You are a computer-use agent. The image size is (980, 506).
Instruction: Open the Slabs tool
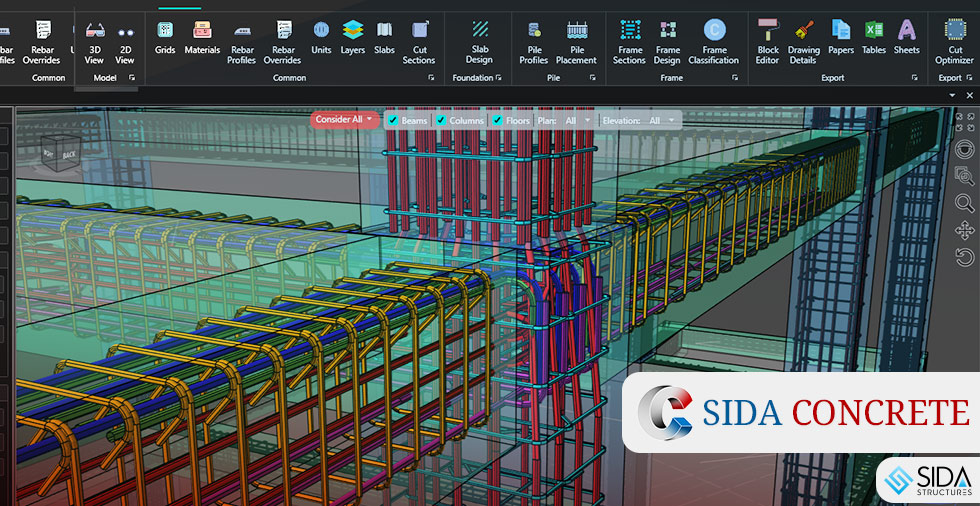pyautogui.click(x=384, y=38)
